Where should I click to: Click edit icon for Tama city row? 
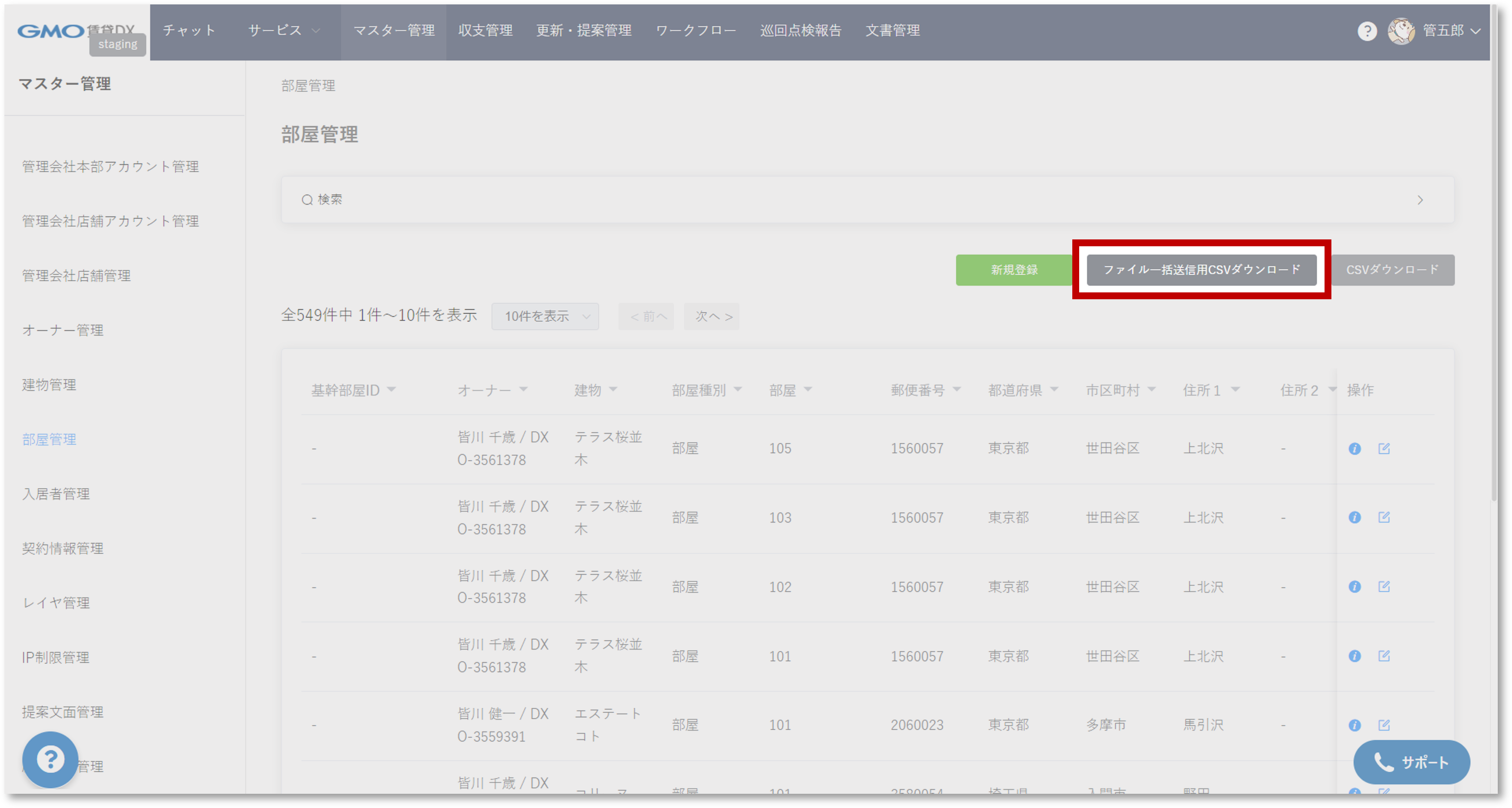pyautogui.click(x=1383, y=725)
